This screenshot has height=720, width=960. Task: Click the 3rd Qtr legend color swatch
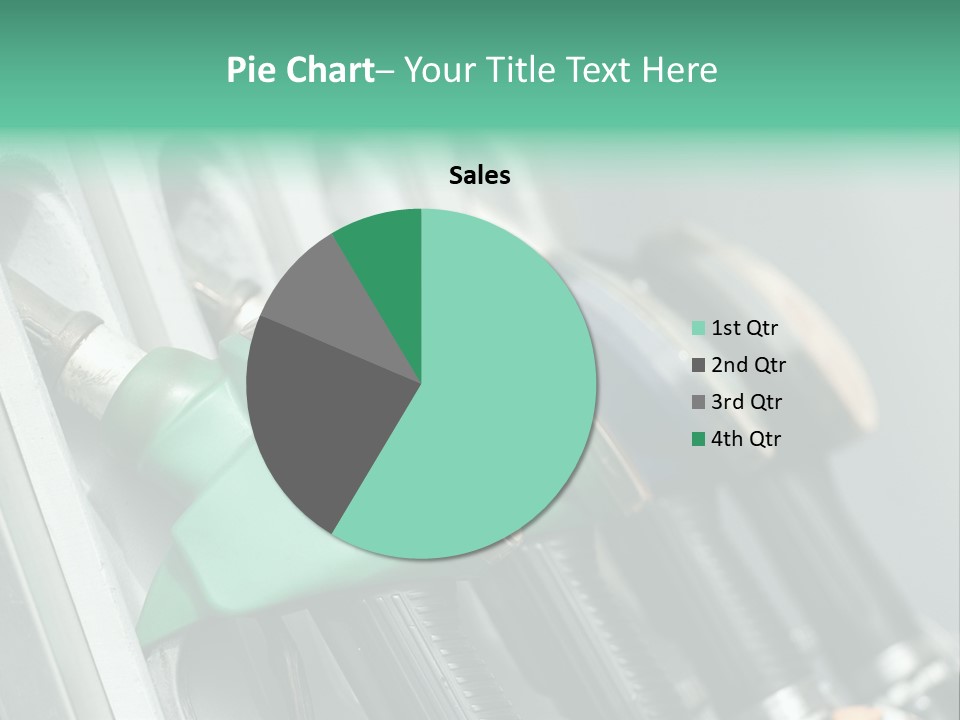pos(699,402)
